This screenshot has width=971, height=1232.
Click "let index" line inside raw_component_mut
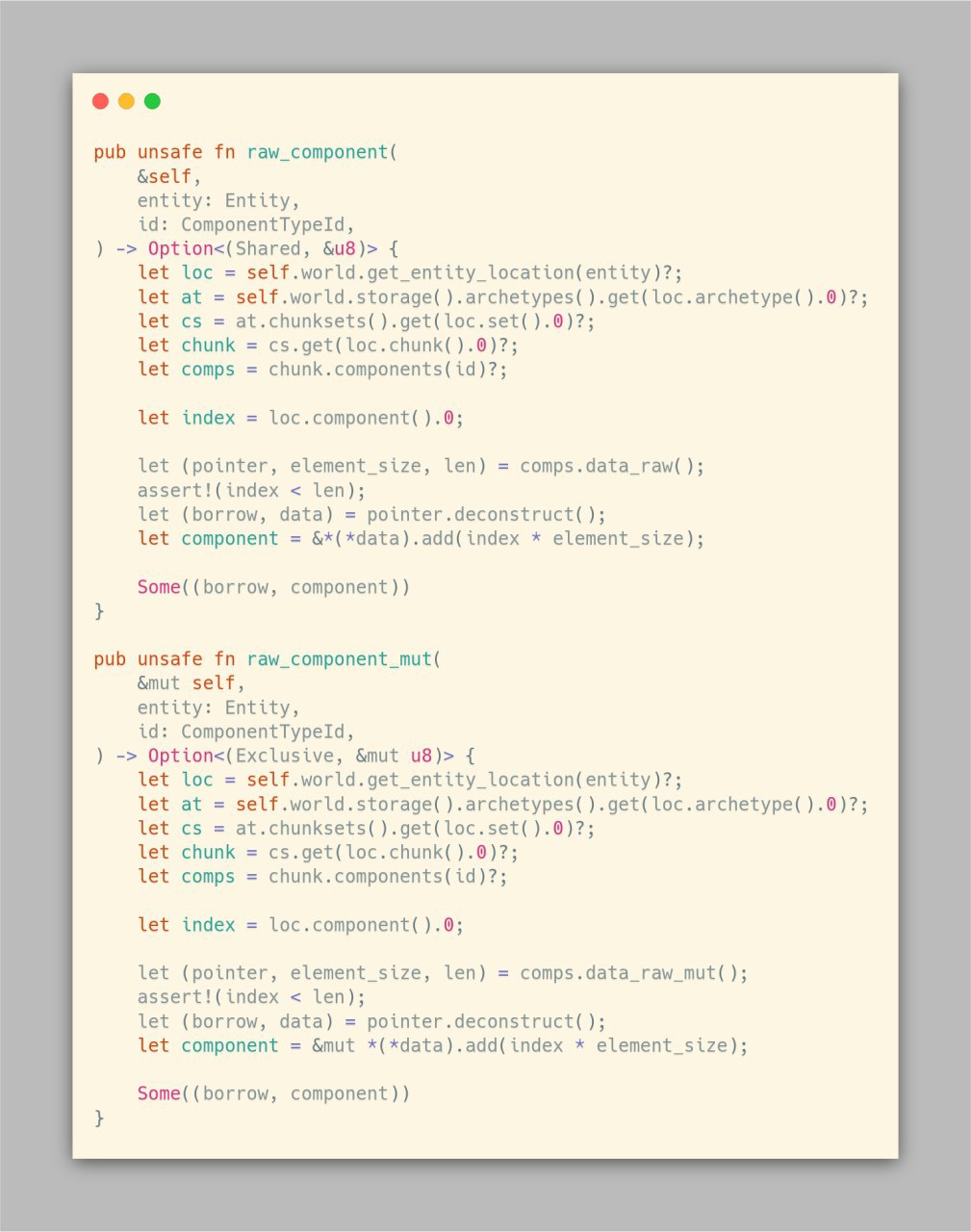click(300, 925)
